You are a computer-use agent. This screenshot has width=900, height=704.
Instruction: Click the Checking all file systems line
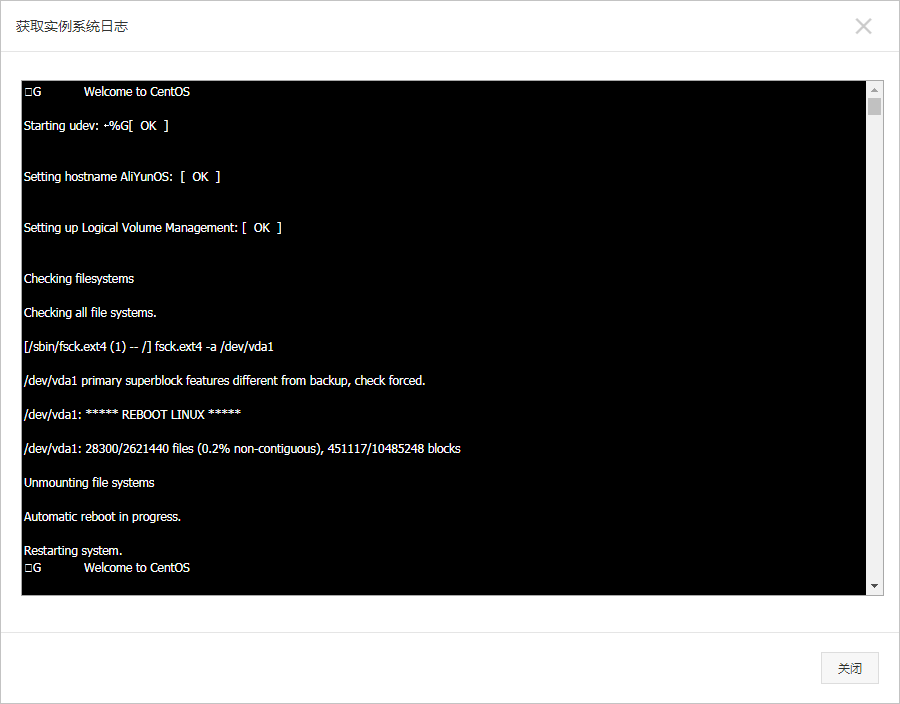coord(90,313)
